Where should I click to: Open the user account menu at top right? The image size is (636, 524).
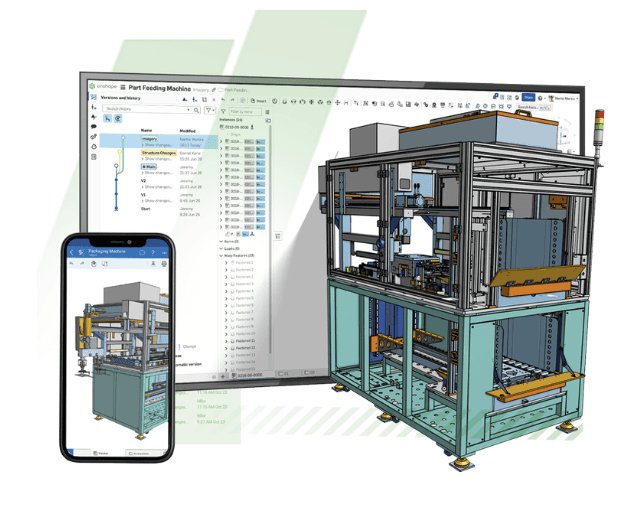click(563, 98)
